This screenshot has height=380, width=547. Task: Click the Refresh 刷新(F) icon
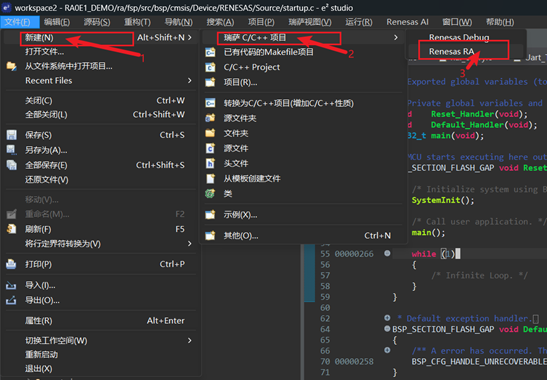(x=11, y=229)
